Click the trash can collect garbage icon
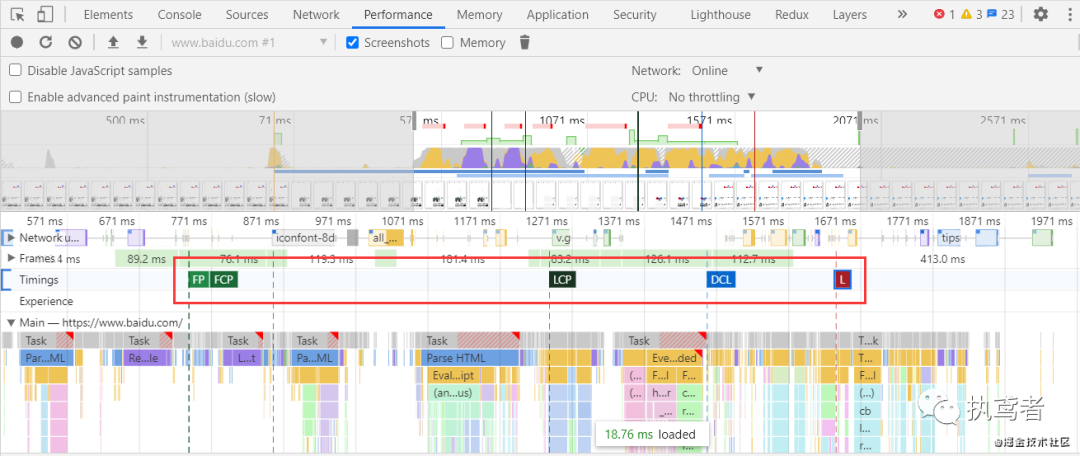This screenshot has height=456, width=1080. coord(525,43)
